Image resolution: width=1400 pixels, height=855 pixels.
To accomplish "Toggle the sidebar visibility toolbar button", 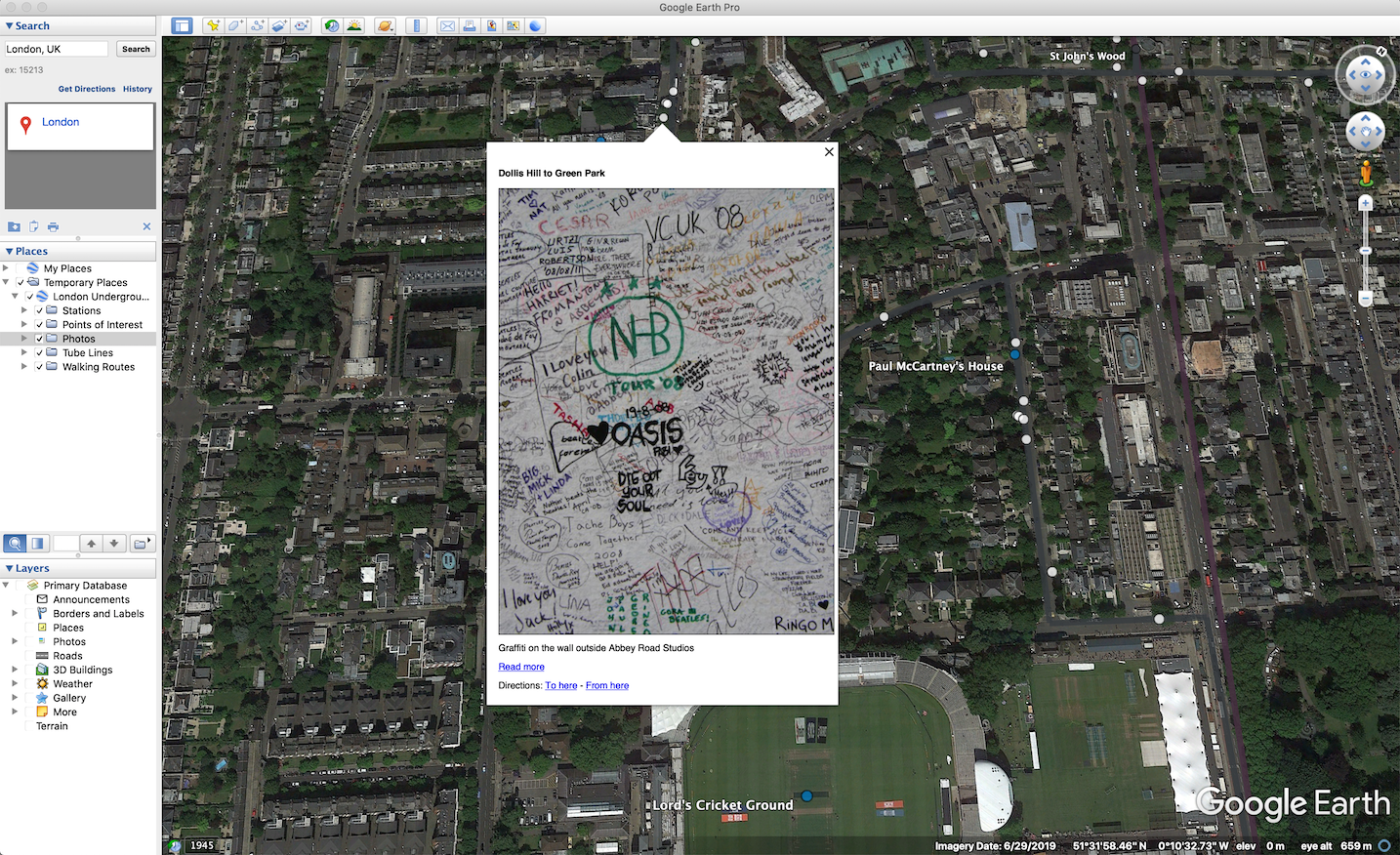I will point(182,25).
